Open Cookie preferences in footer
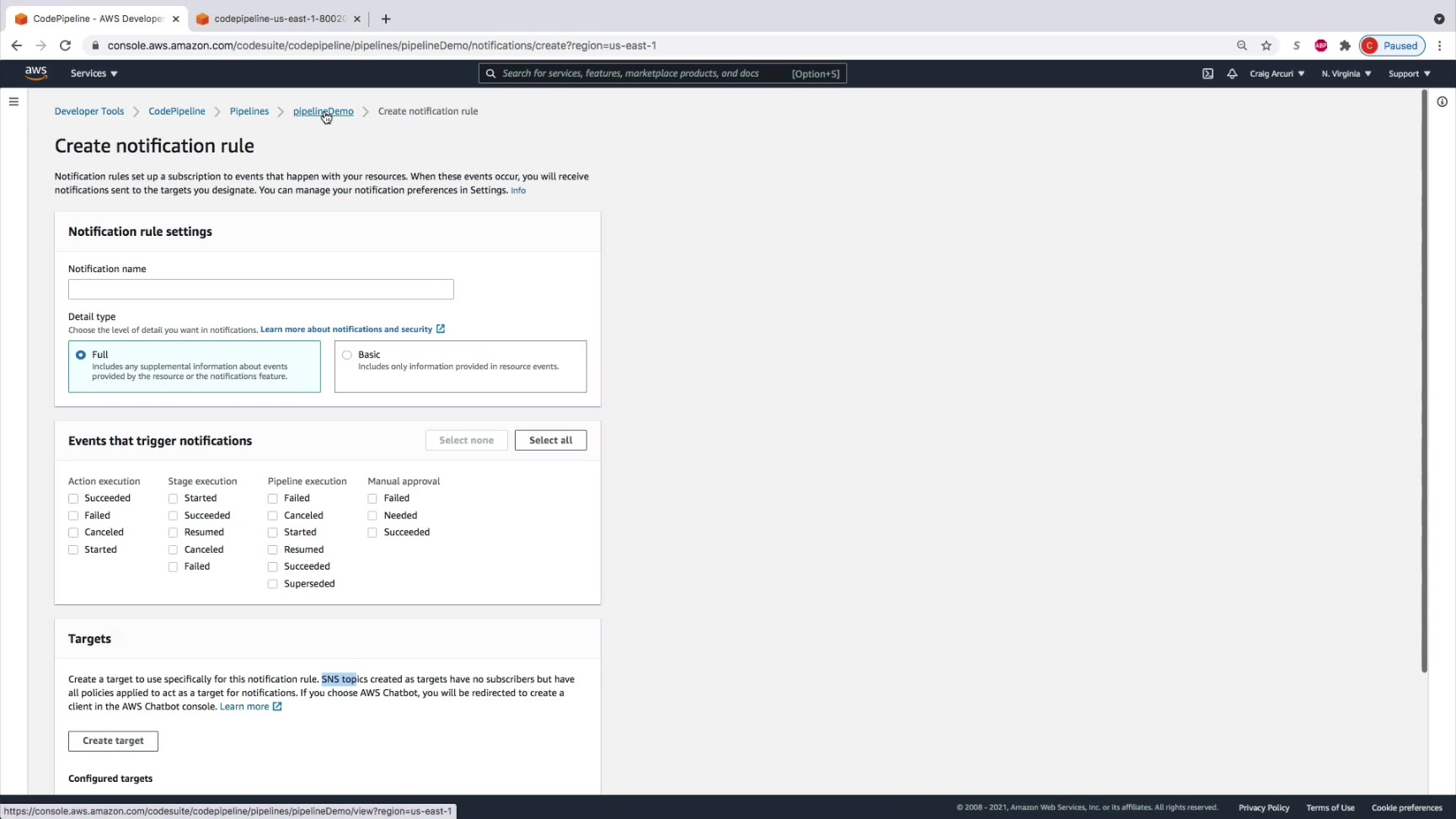 (1407, 808)
